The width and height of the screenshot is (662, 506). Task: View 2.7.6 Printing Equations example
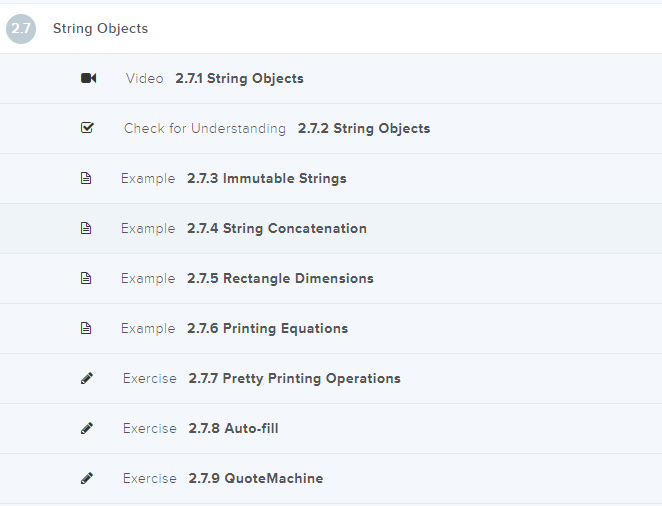tap(267, 328)
